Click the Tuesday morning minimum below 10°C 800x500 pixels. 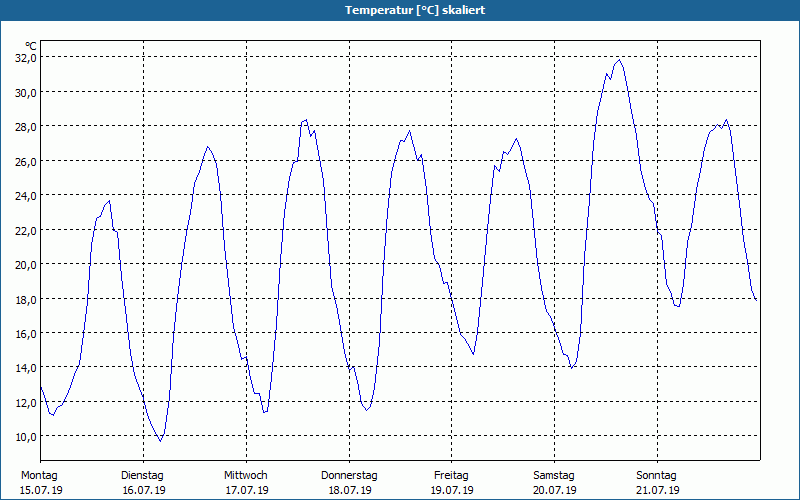(x=160, y=441)
